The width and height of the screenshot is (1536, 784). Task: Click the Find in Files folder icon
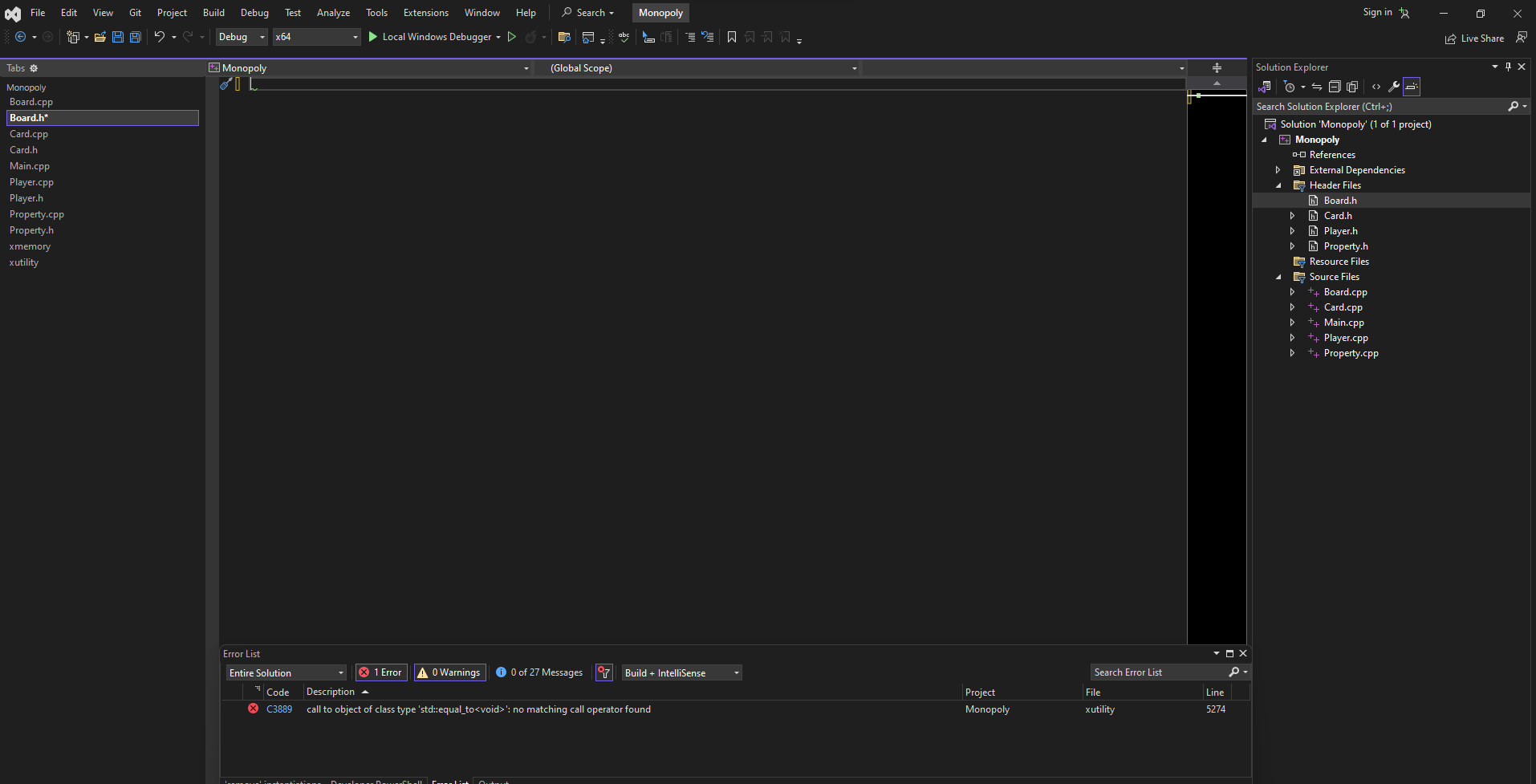point(564,37)
